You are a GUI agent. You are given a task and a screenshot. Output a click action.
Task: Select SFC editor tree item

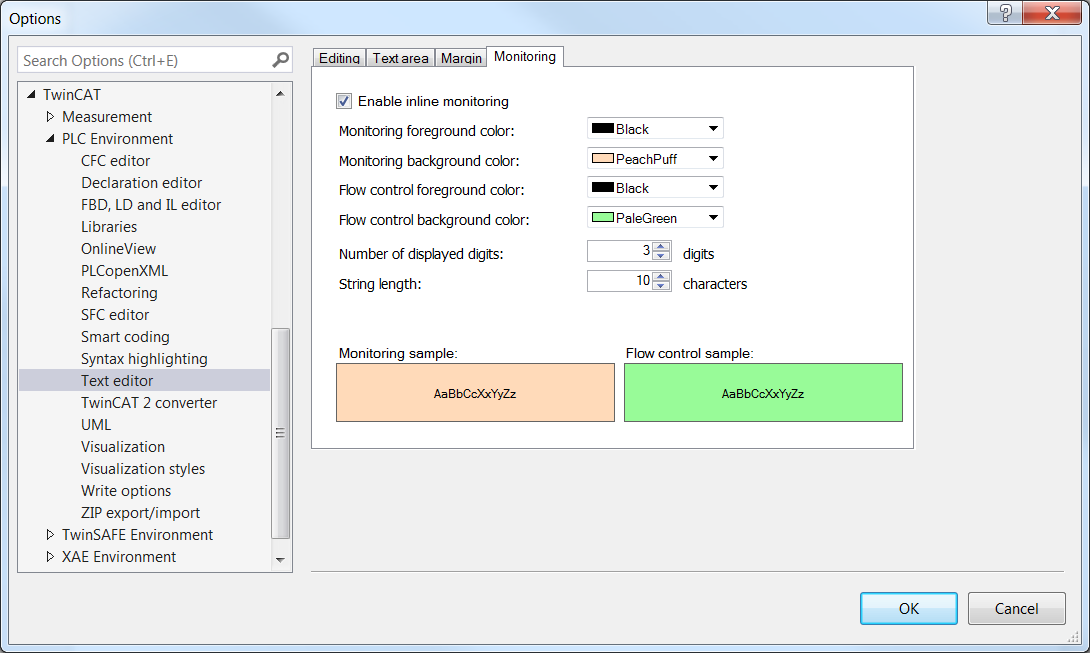tap(115, 315)
